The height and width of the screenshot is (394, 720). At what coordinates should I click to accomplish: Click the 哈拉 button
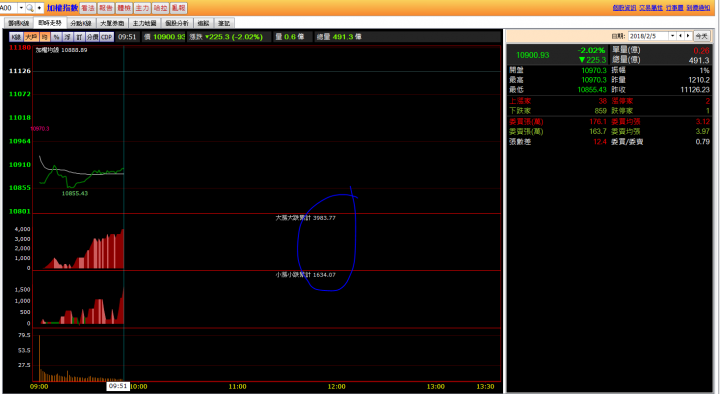click(160, 8)
